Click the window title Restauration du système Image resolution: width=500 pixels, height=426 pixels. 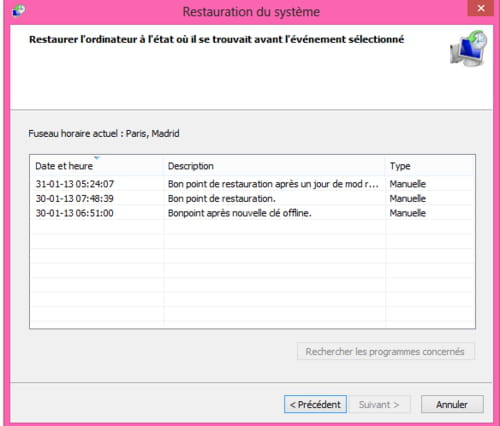[x=251, y=12]
